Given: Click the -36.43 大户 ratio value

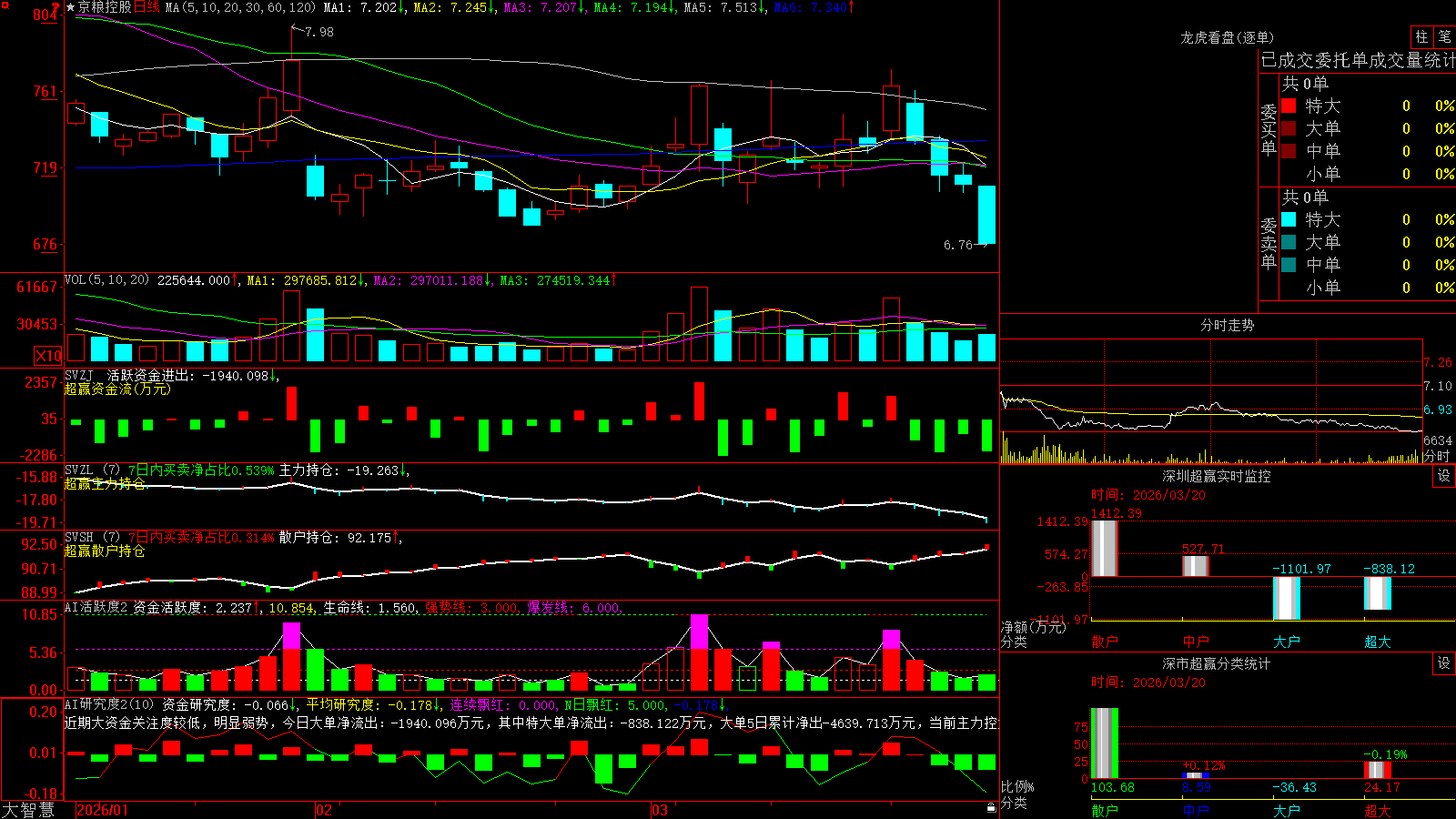Looking at the screenshot, I should [x=1295, y=787].
